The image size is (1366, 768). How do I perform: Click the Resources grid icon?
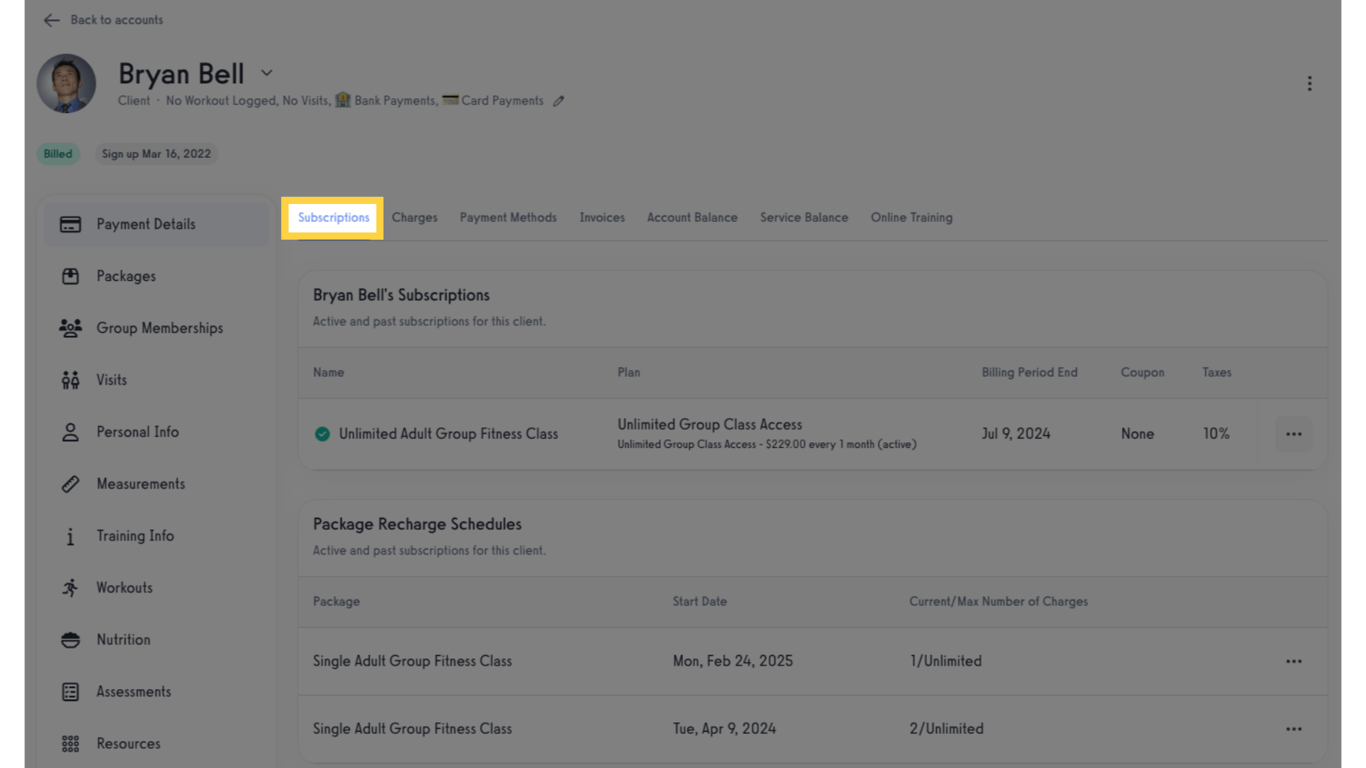(x=68, y=744)
